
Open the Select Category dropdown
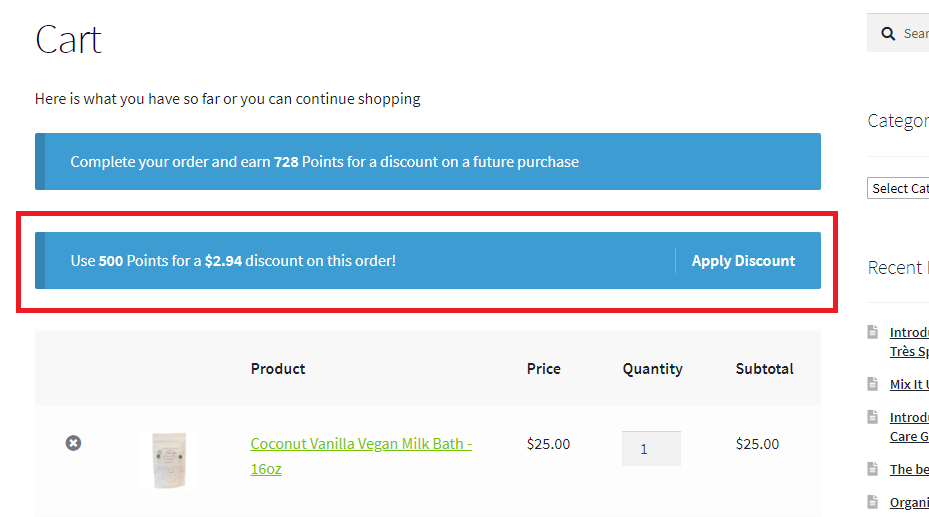tap(898, 188)
